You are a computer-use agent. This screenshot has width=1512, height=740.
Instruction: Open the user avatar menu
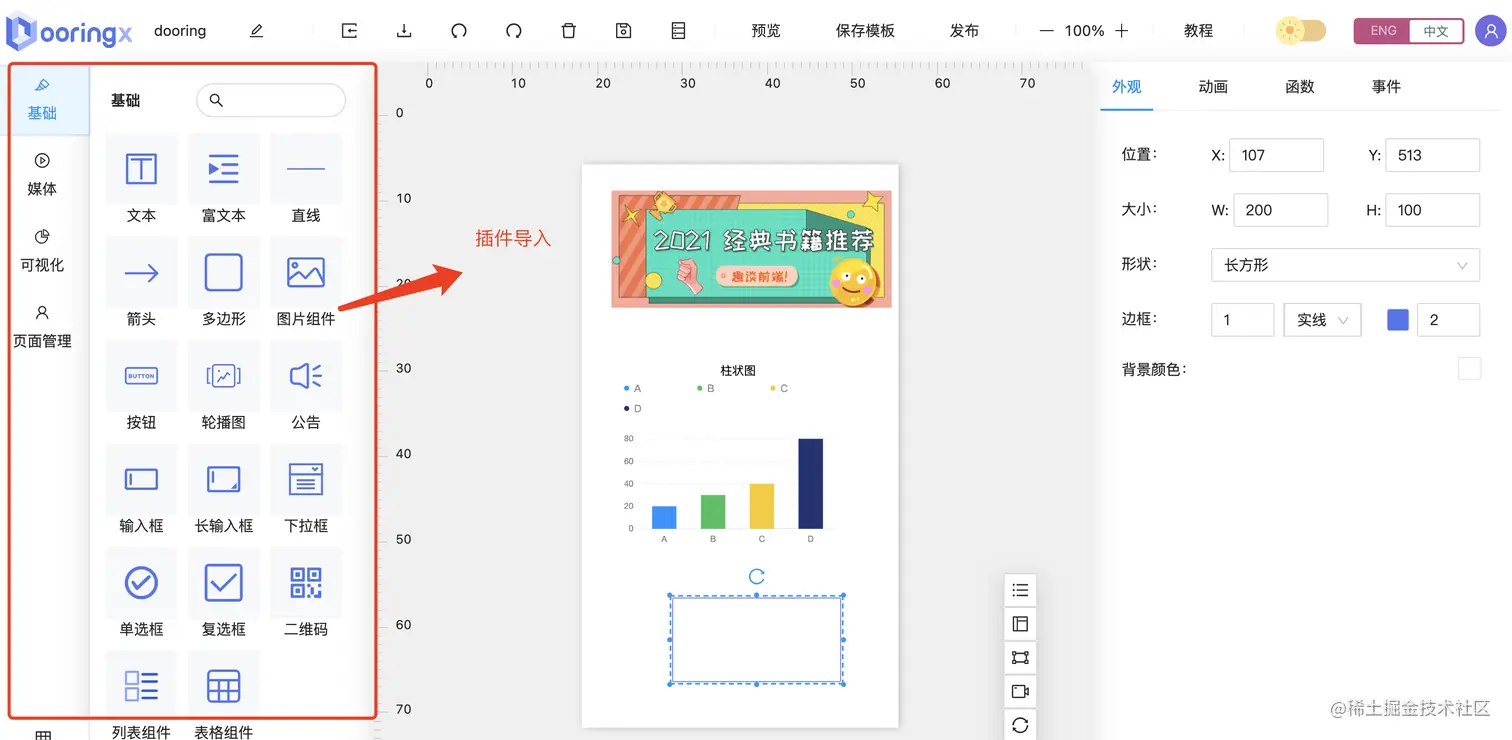point(1490,31)
